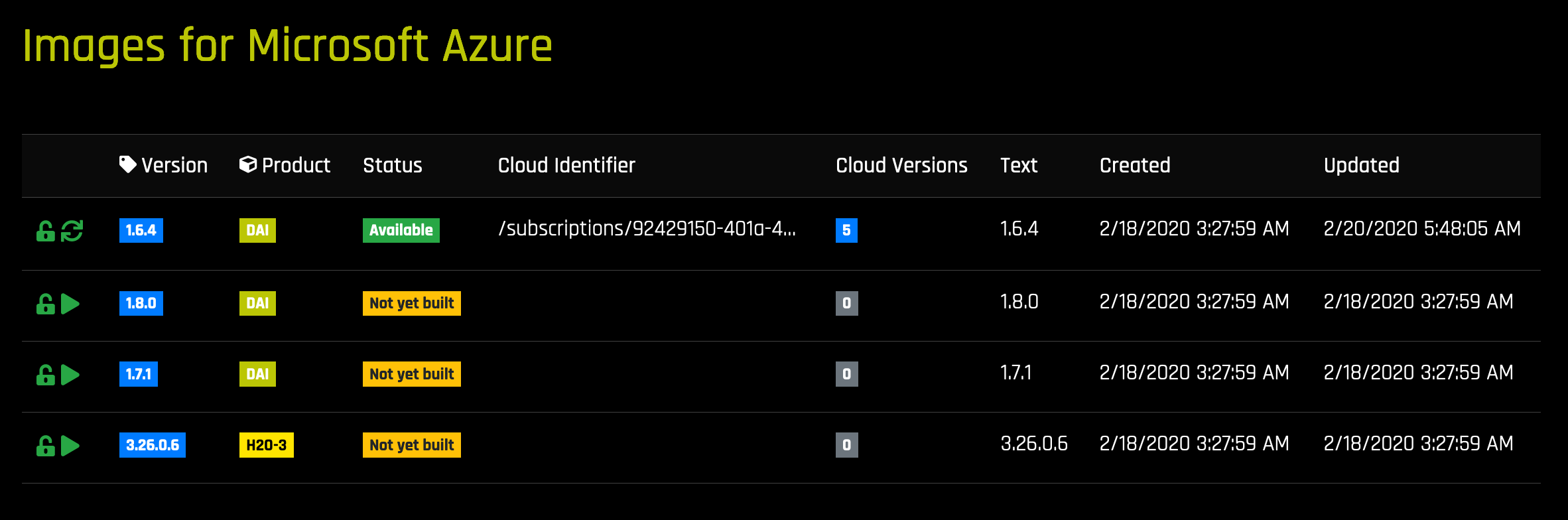This screenshot has height=520, width=1568.
Task: Click the cloud versions 0 badge in 1.7.1 row
Action: pos(847,374)
